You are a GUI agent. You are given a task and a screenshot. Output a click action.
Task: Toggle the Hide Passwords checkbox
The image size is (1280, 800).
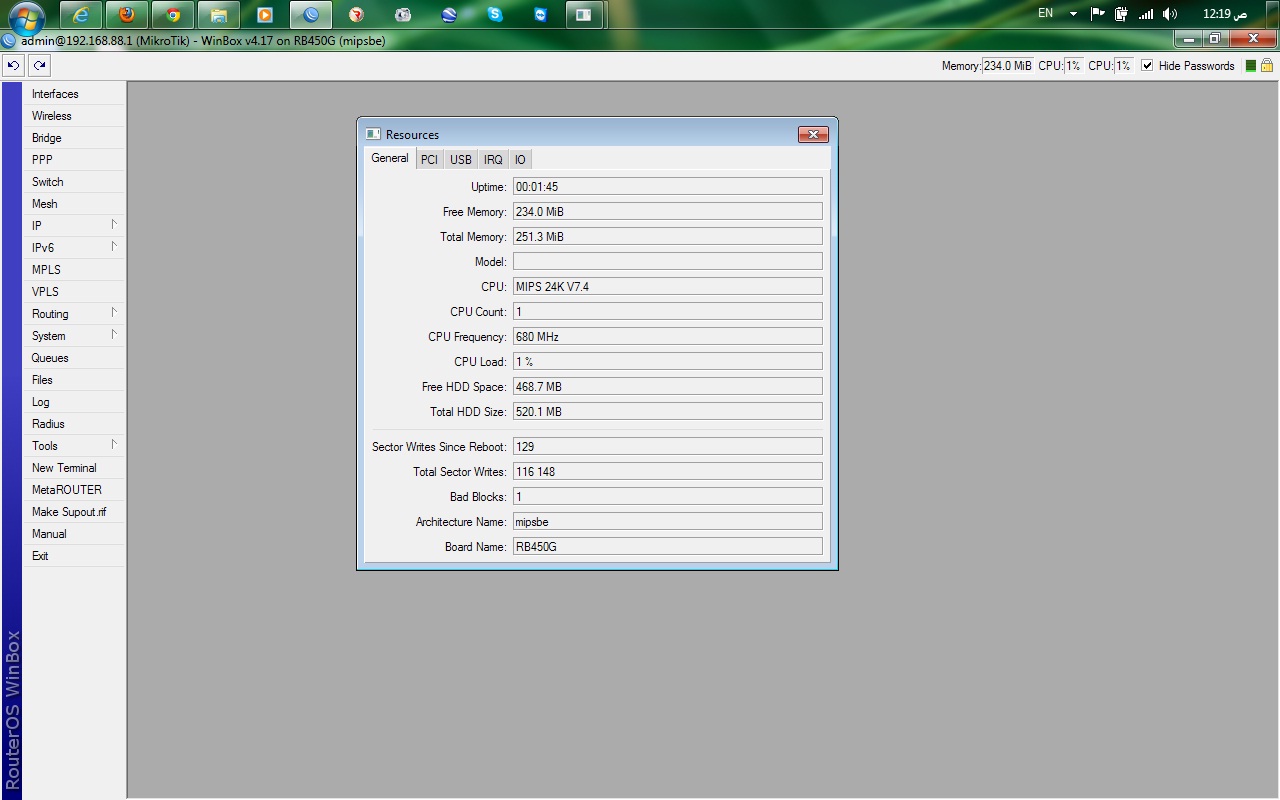[1147, 66]
